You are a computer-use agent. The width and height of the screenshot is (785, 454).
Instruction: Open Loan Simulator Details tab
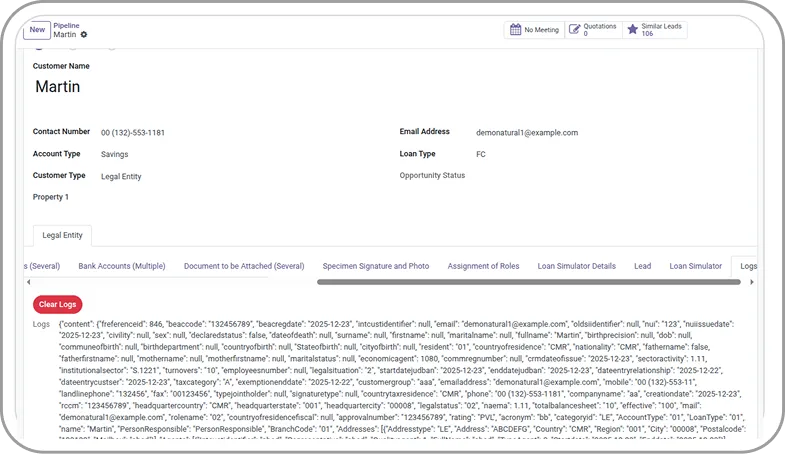point(576,266)
